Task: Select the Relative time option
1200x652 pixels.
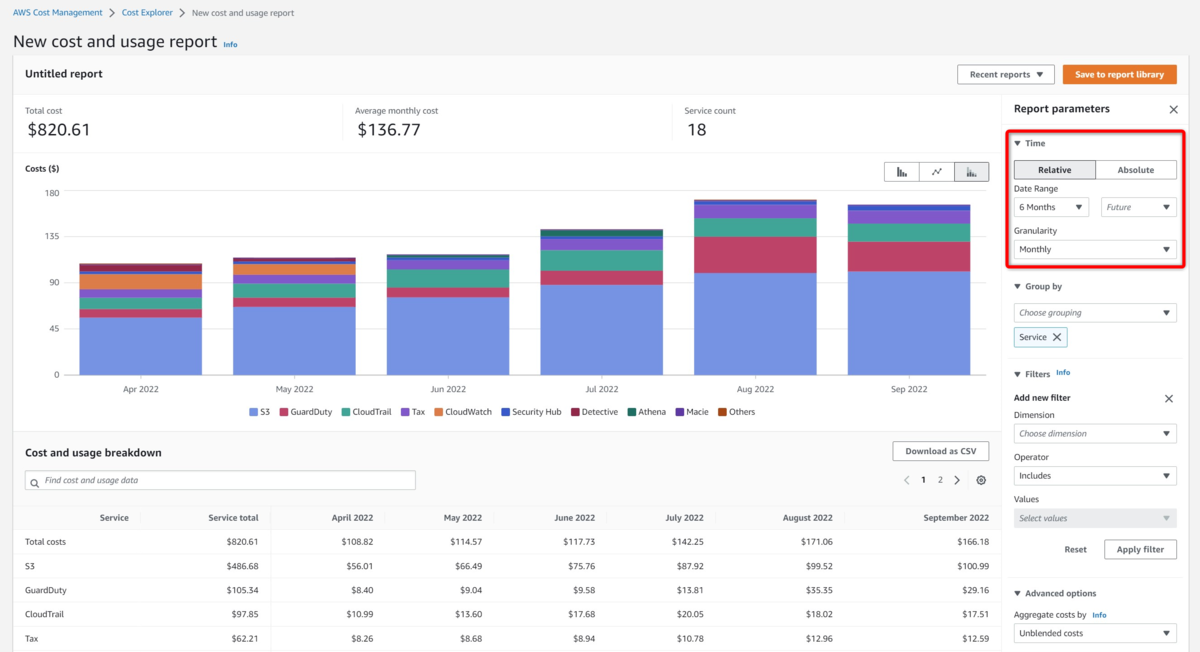Action: (1054, 169)
